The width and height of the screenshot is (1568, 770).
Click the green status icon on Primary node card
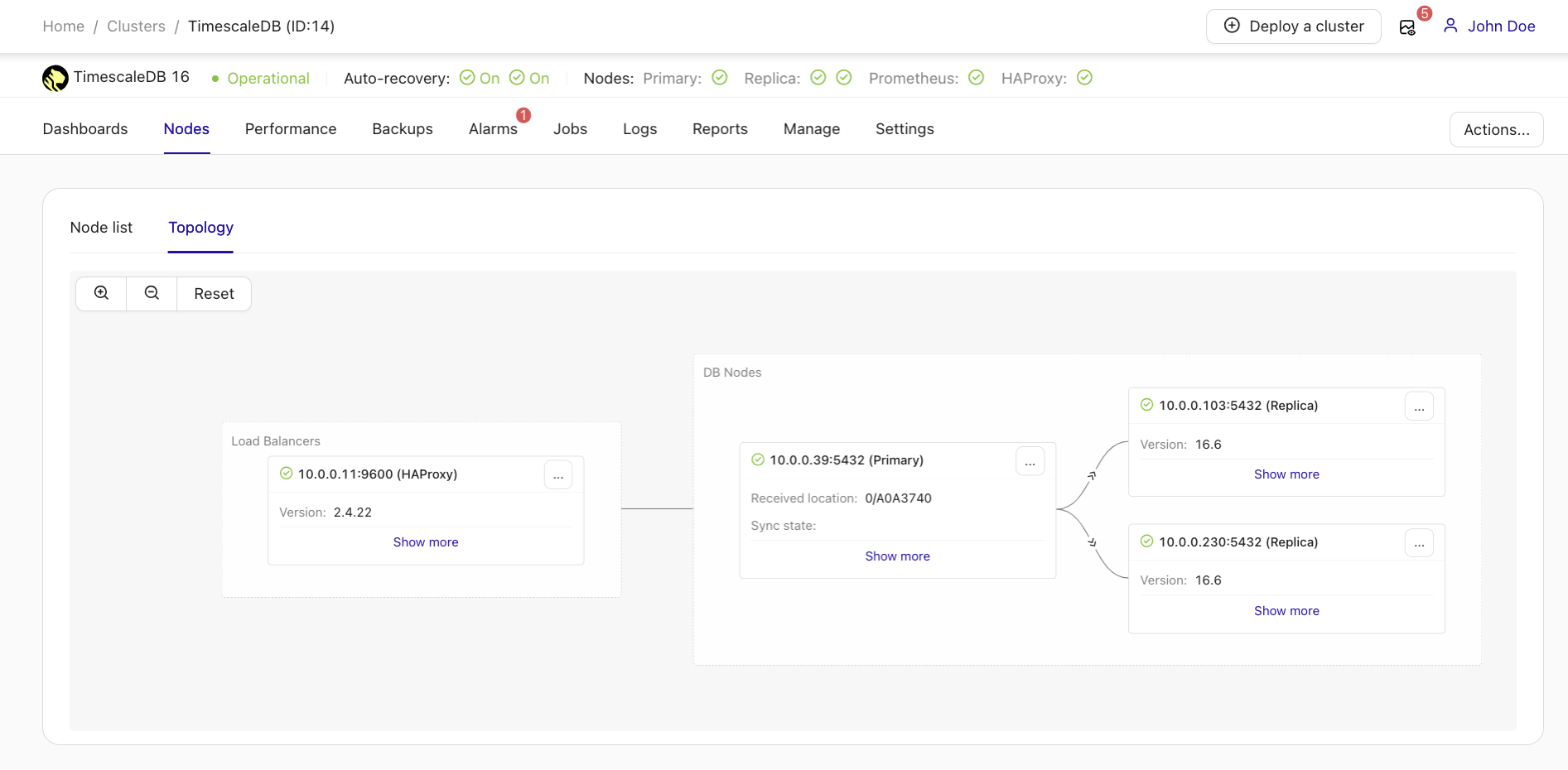point(757,460)
